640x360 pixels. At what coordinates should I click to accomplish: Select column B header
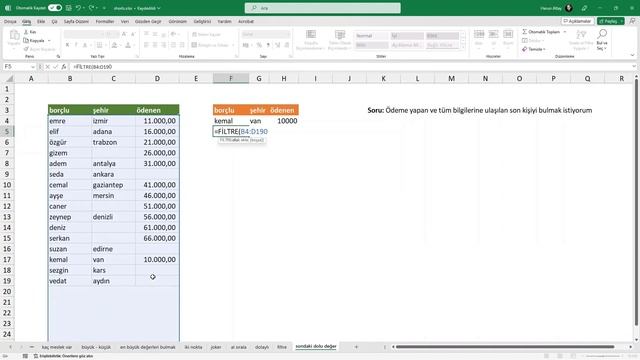(x=70, y=78)
